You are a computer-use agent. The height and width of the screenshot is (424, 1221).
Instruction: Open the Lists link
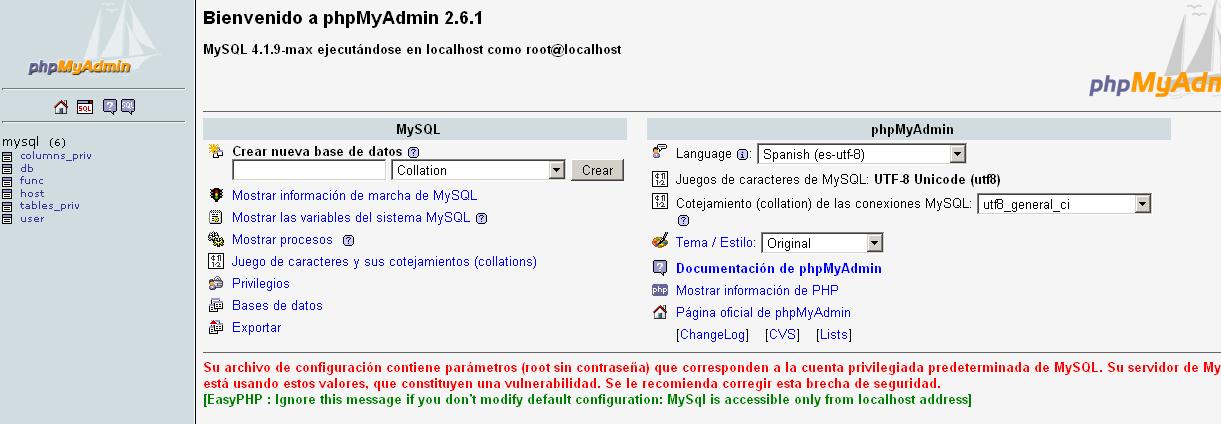pos(834,335)
